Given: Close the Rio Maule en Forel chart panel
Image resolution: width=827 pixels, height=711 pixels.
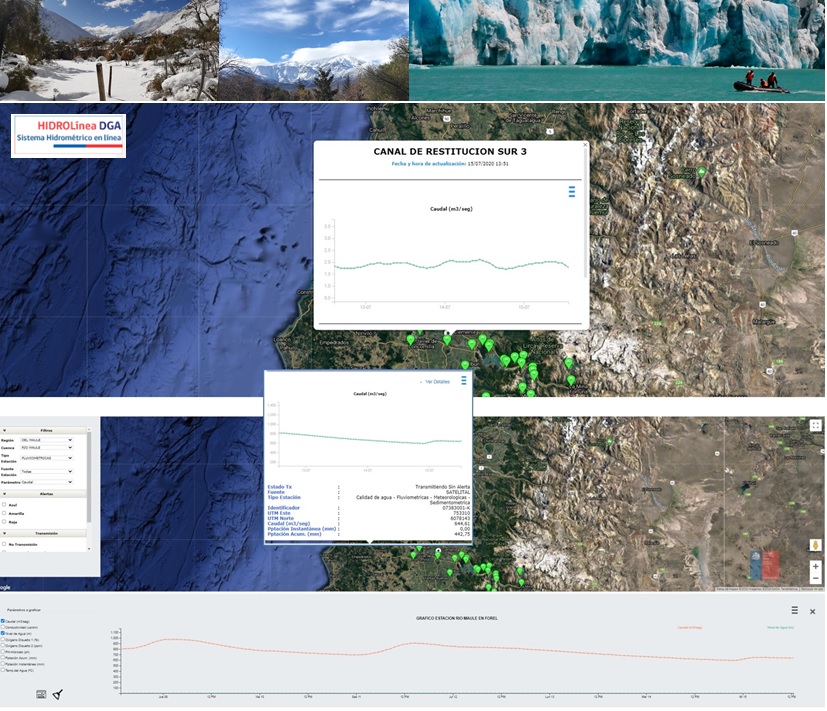Looking at the screenshot, I should tap(812, 611).
